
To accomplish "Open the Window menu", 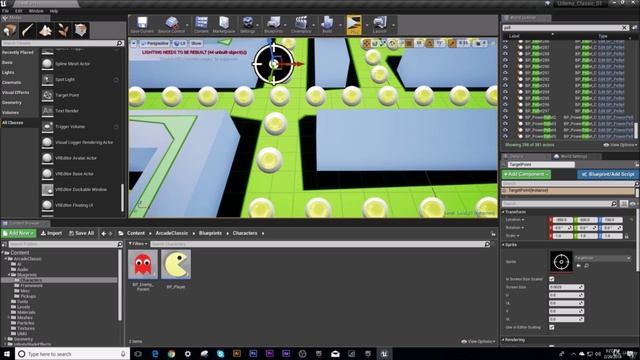I will coord(36,11).
